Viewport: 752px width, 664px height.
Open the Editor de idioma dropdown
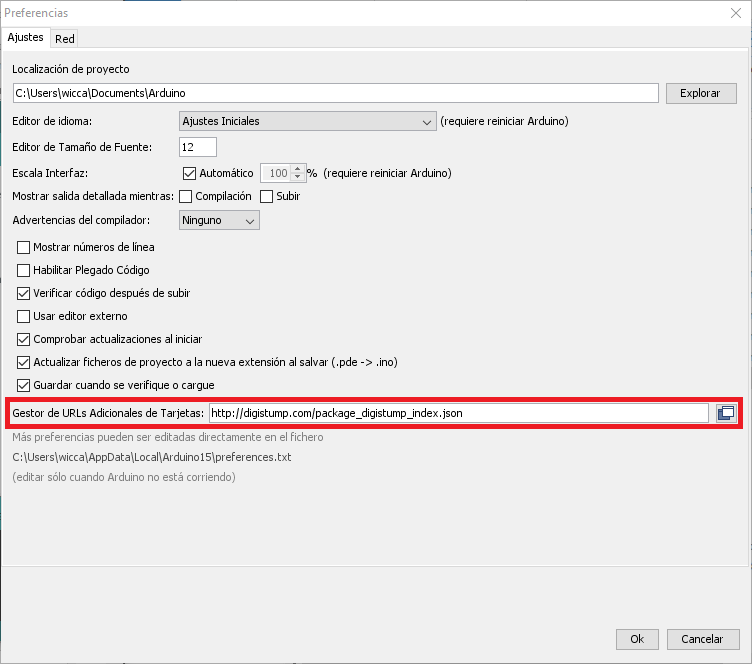306,121
